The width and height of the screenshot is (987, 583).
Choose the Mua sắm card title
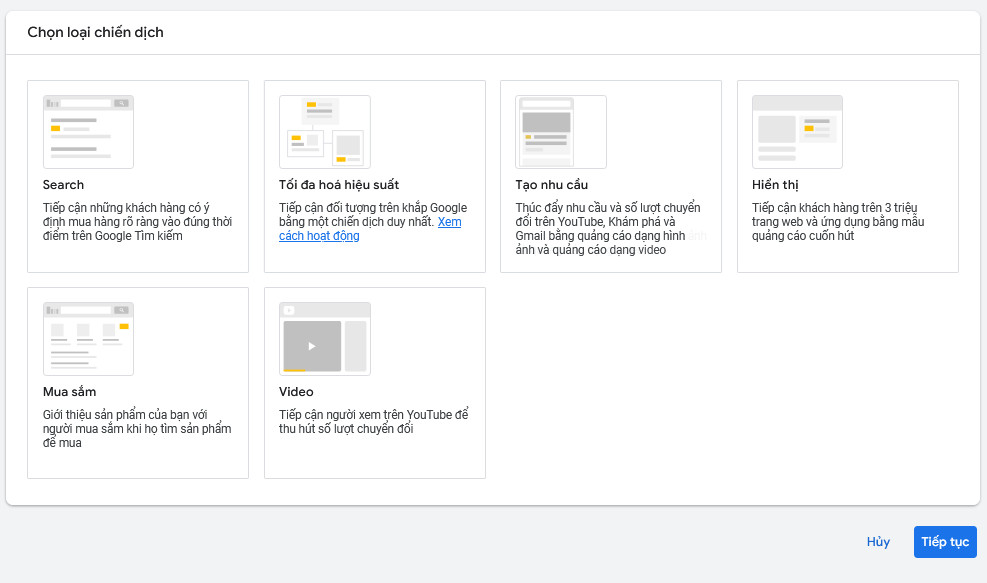coord(69,392)
